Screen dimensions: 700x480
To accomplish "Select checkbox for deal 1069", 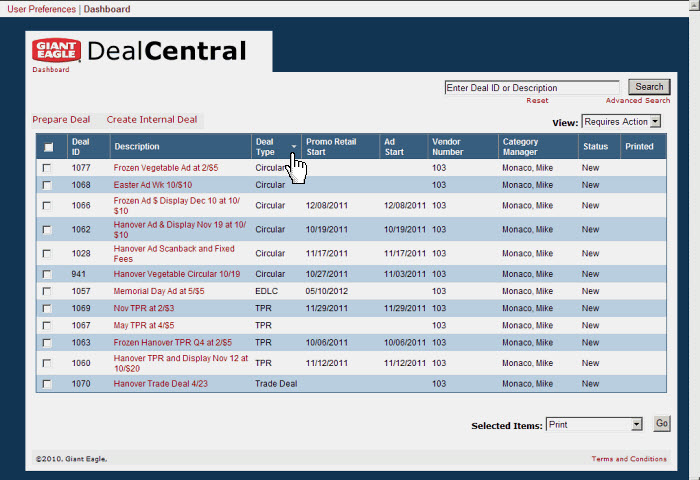I will click(x=46, y=309).
